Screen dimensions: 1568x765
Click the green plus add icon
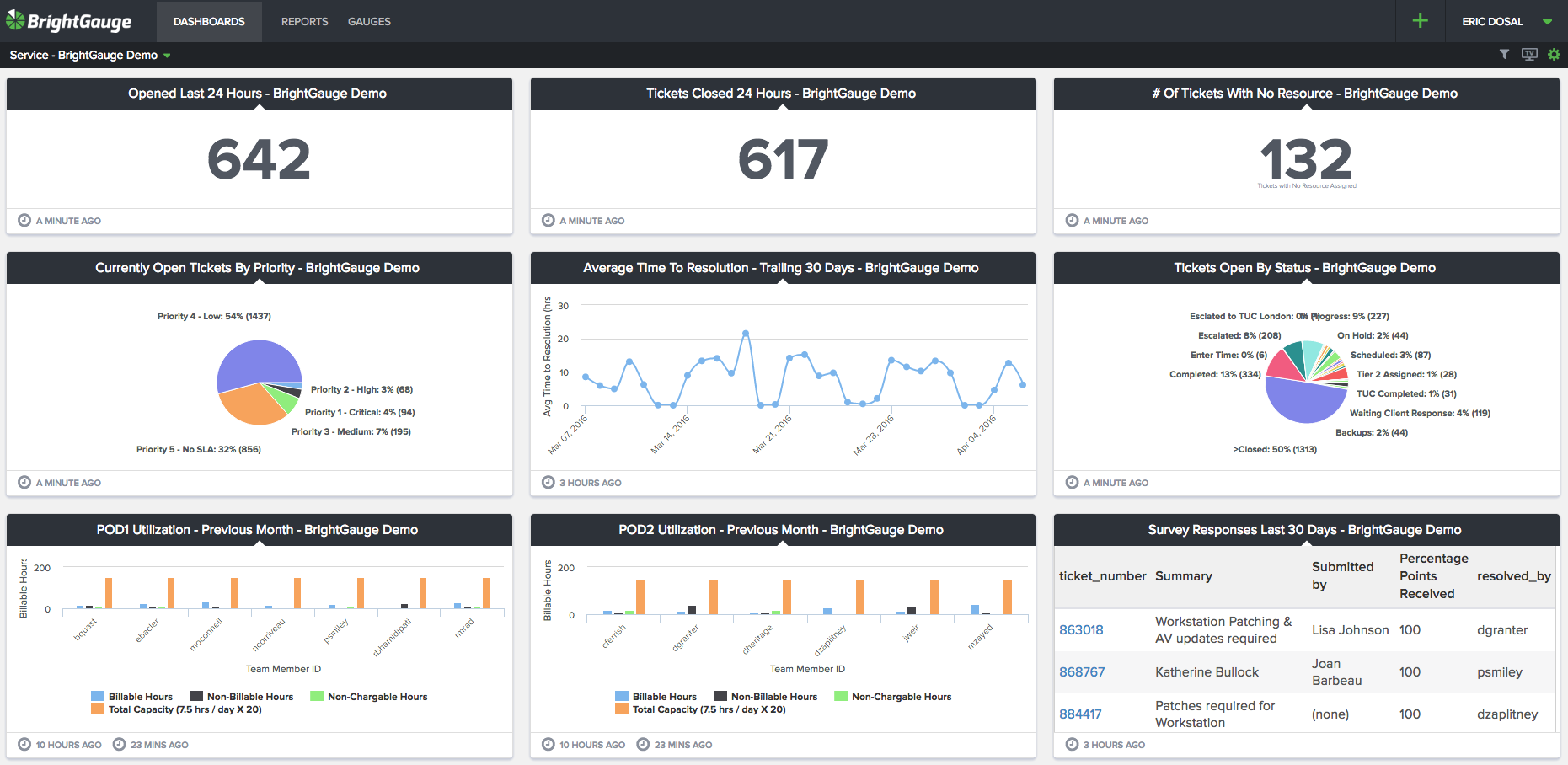(x=1421, y=21)
